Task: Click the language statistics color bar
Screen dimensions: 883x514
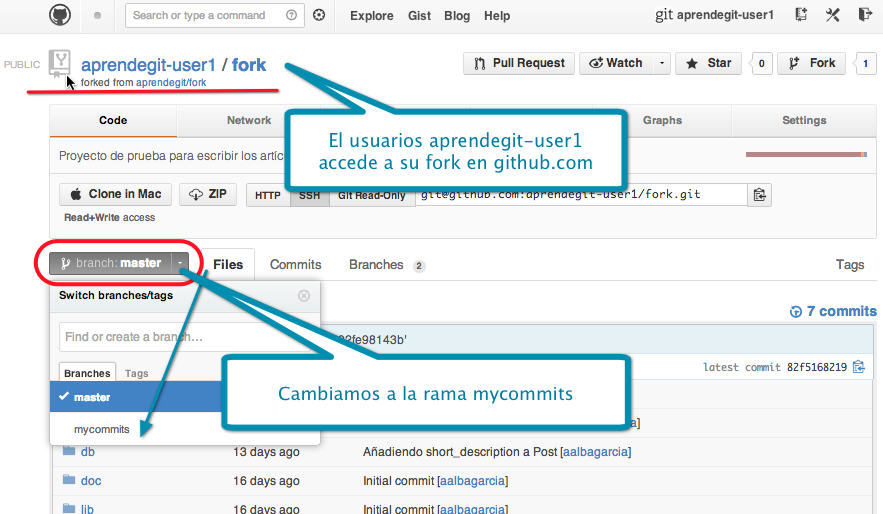Action: (806, 154)
